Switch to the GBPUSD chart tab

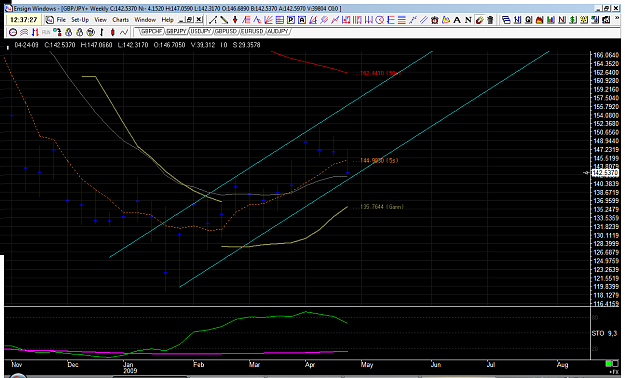pos(226,31)
